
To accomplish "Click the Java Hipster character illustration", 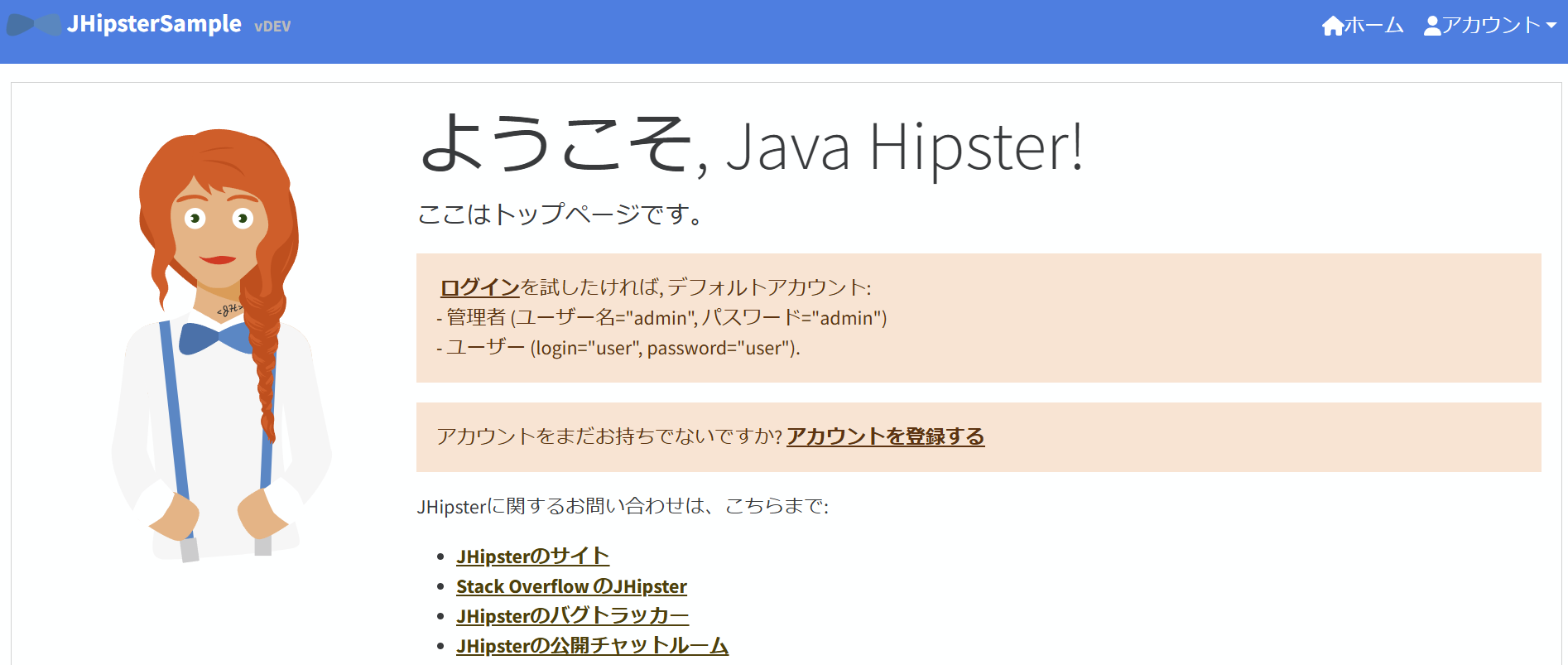I will pos(221,346).
